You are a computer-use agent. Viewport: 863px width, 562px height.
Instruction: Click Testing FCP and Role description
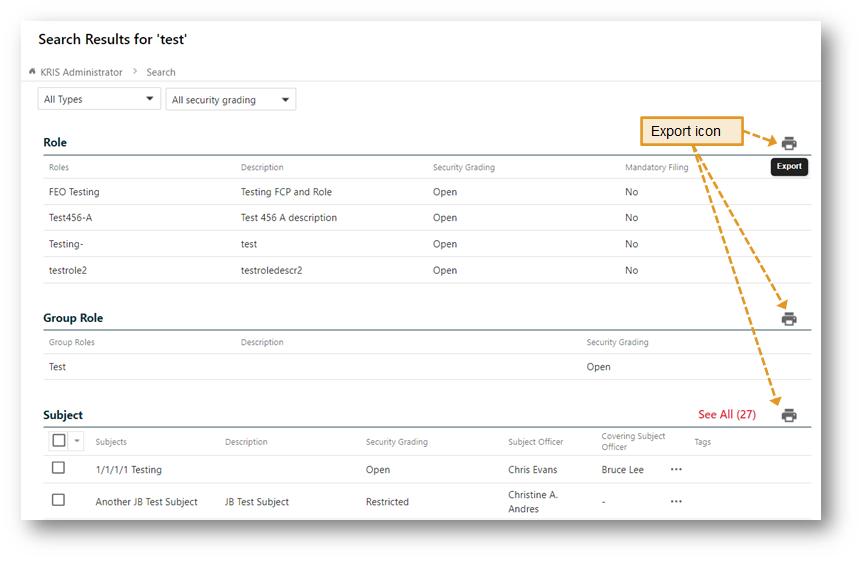tap(286, 192)
